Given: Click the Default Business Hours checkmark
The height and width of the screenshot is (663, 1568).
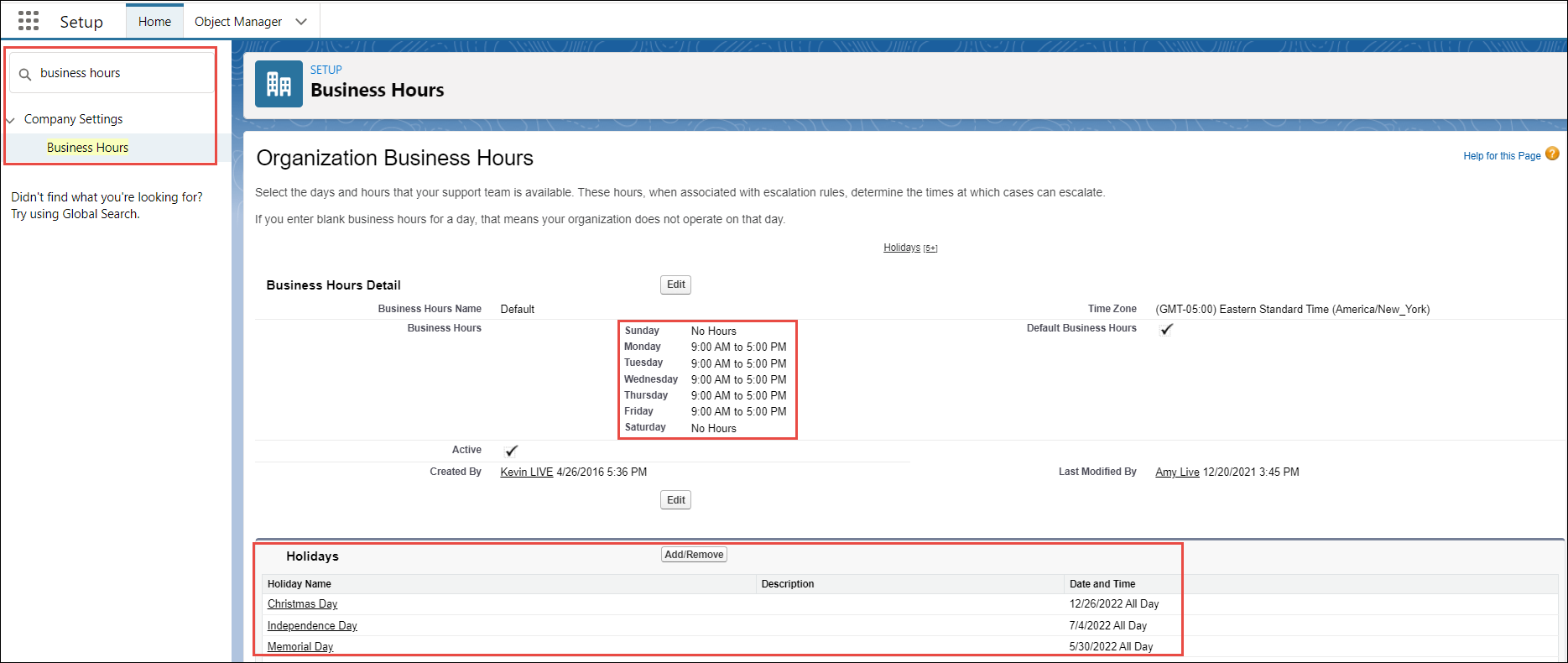Looking at the screenshot, I should (x=1166, y=329).
